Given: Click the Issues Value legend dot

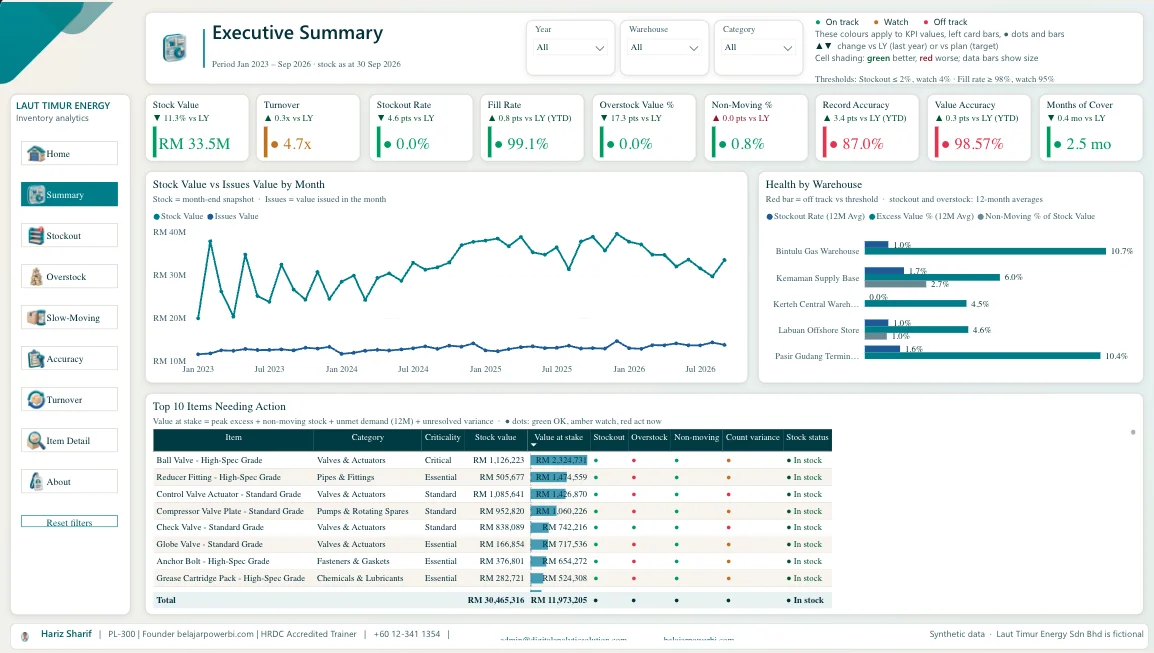Looking at the screenshot, I should pos(210,216).
